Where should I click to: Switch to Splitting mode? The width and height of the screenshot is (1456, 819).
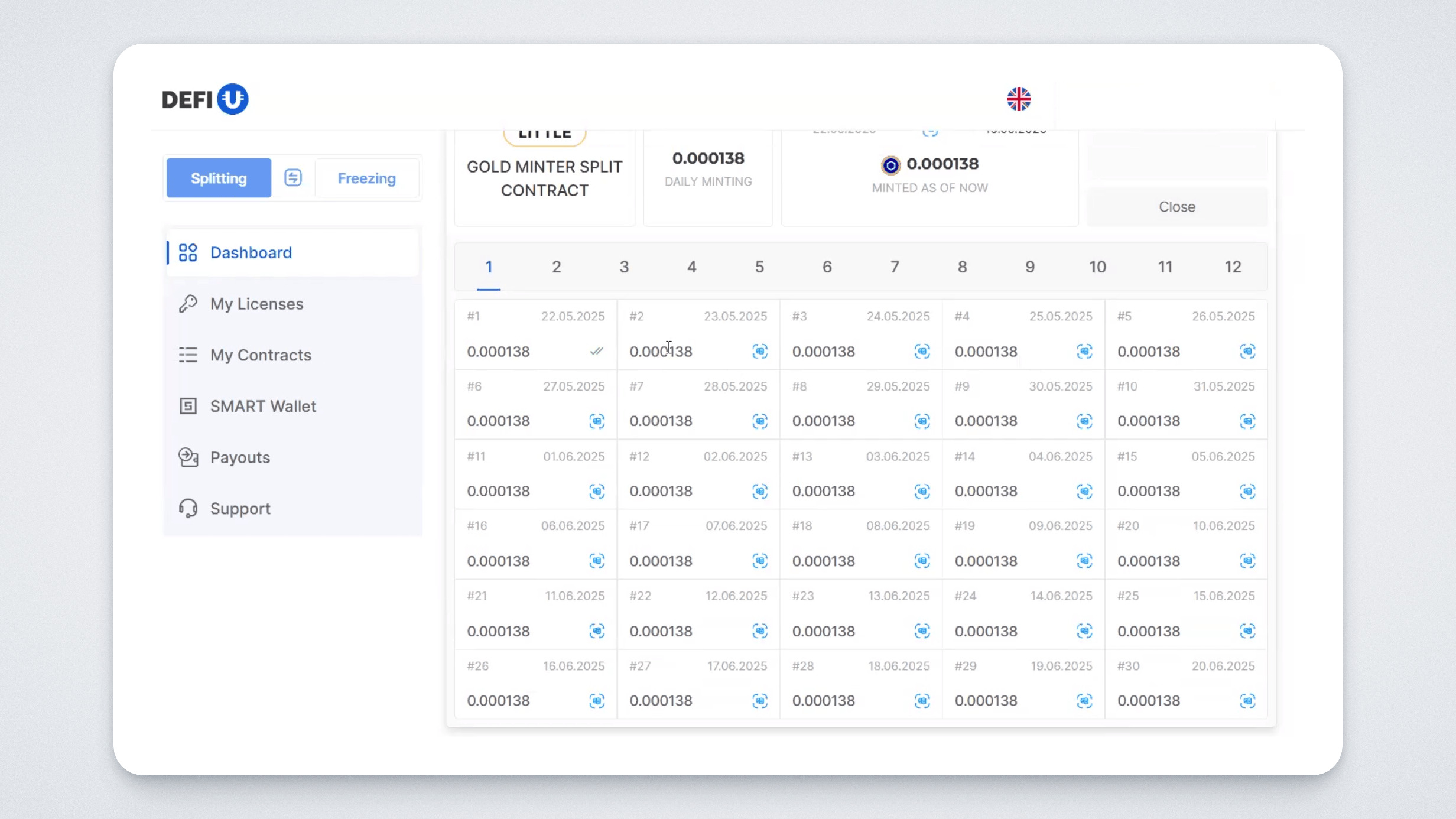click(219, 178)
